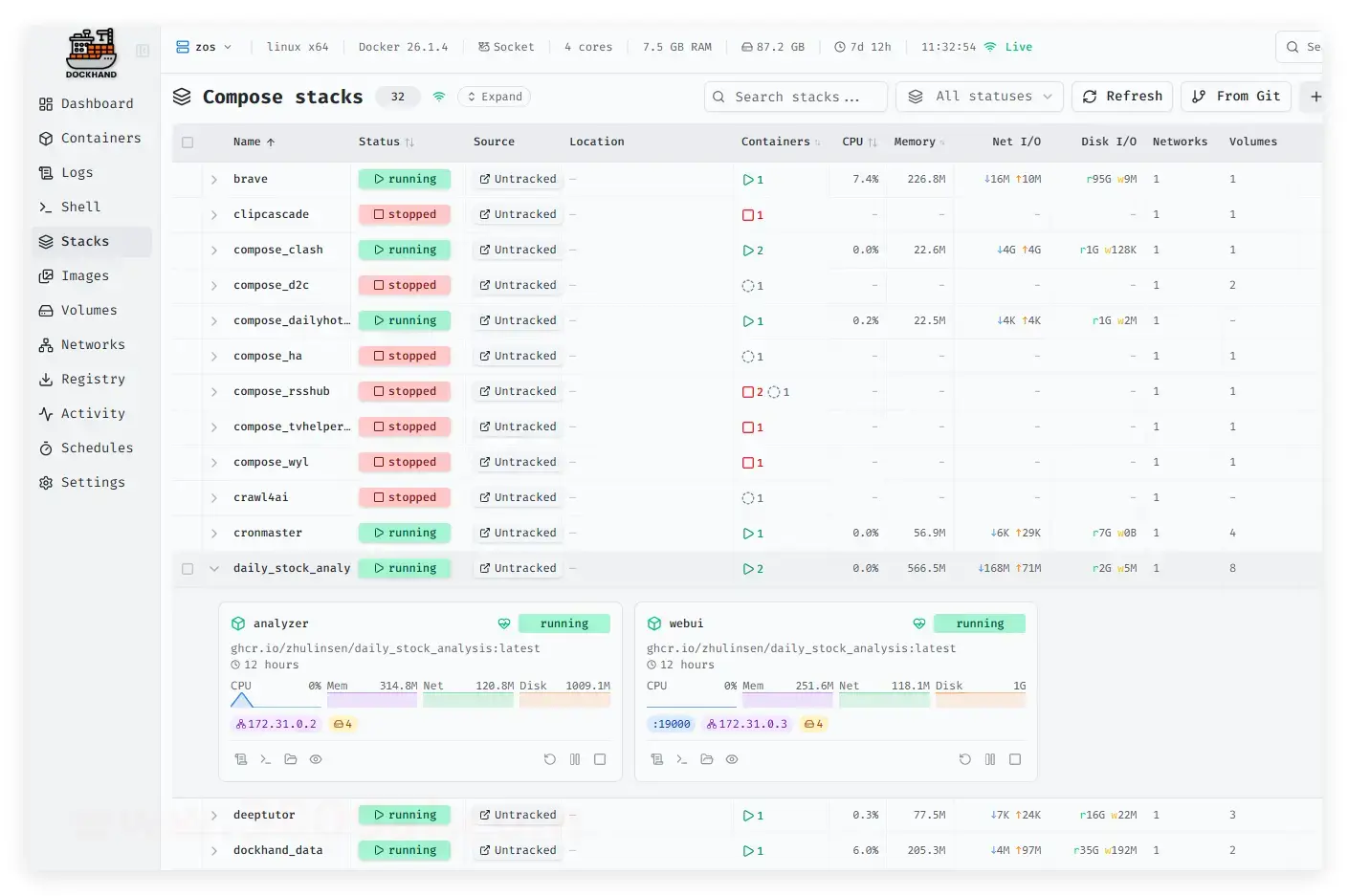This screenshot has height=896, width=1348.
Task: Open logs for the analyzer container
Action: tap(241, 759)
